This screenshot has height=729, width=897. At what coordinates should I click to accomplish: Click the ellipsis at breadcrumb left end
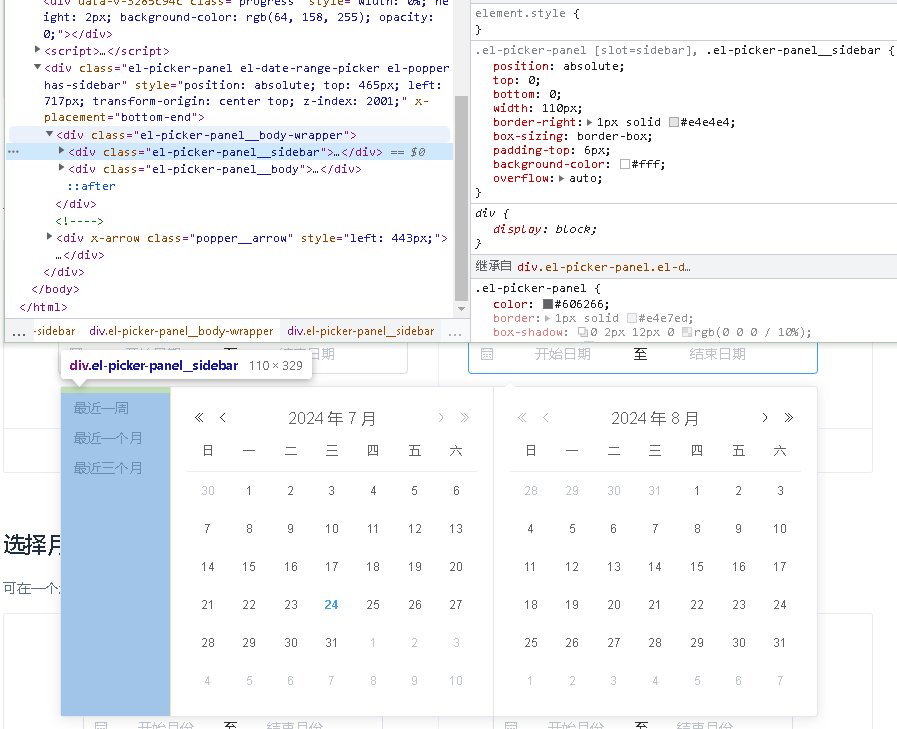pyautogui.click(x=19, y=331)
